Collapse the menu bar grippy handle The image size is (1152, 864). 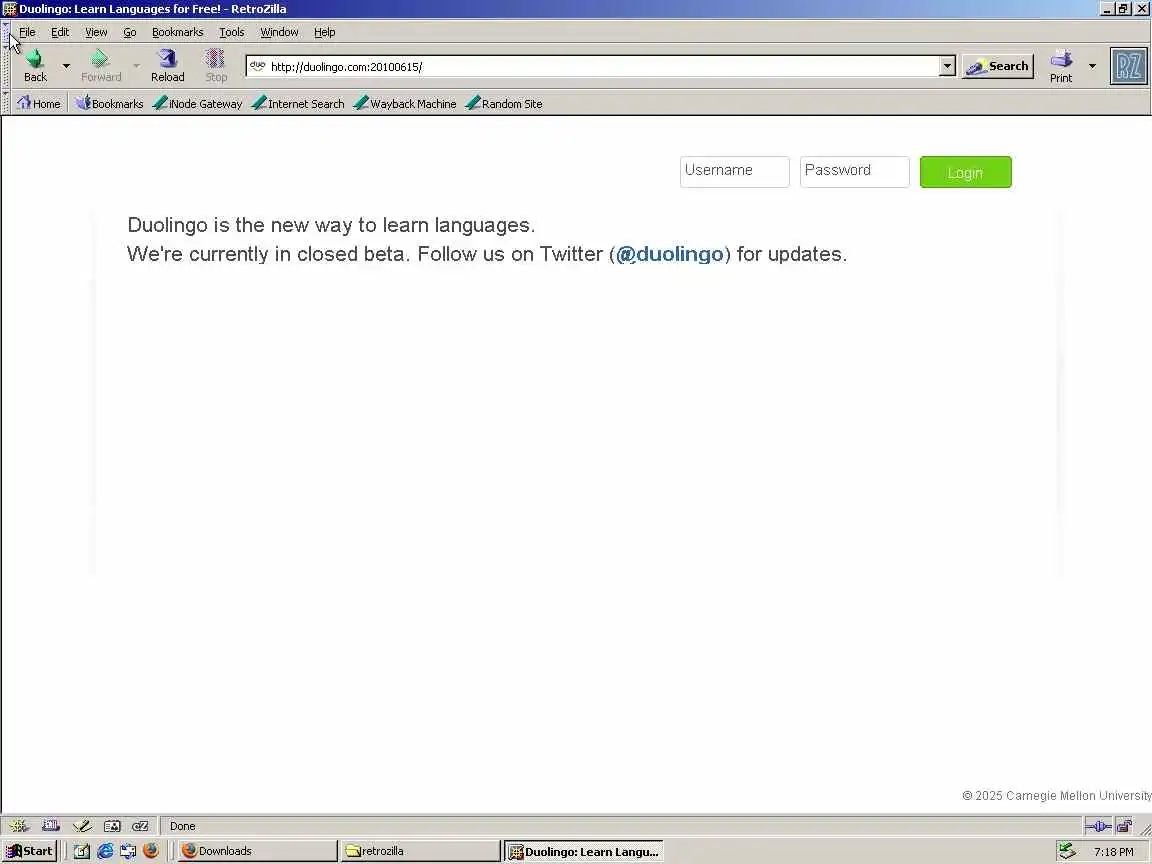pos(5,33)
